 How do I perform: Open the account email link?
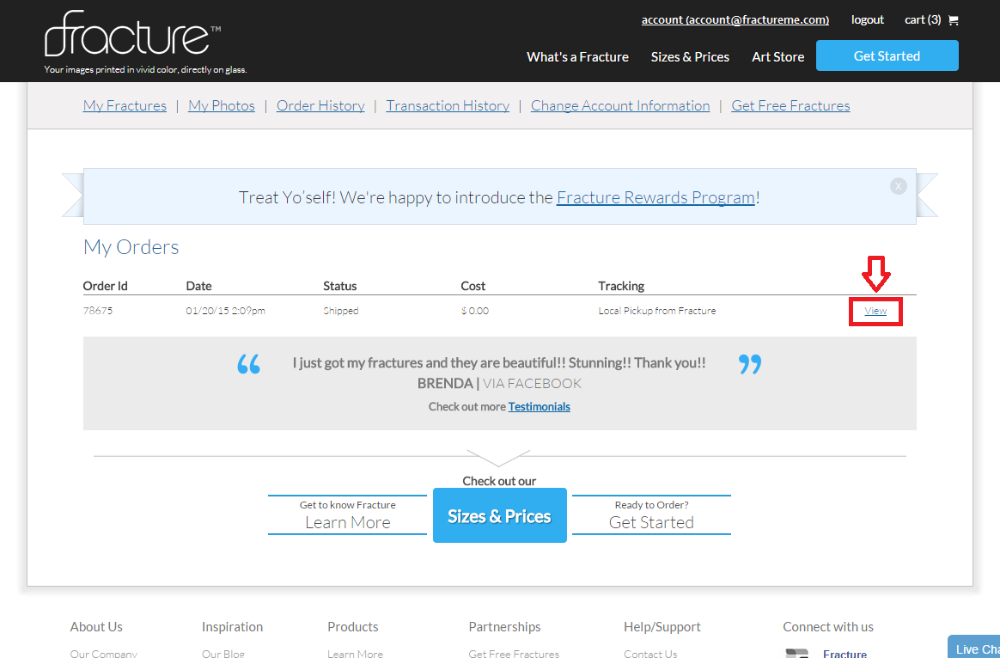click(735, 20)
